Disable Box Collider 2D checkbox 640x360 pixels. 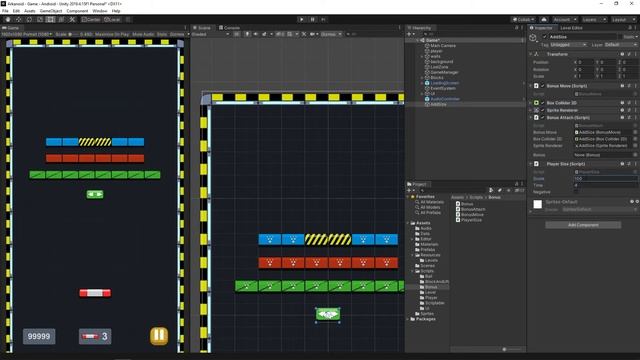tap(542, 103)
